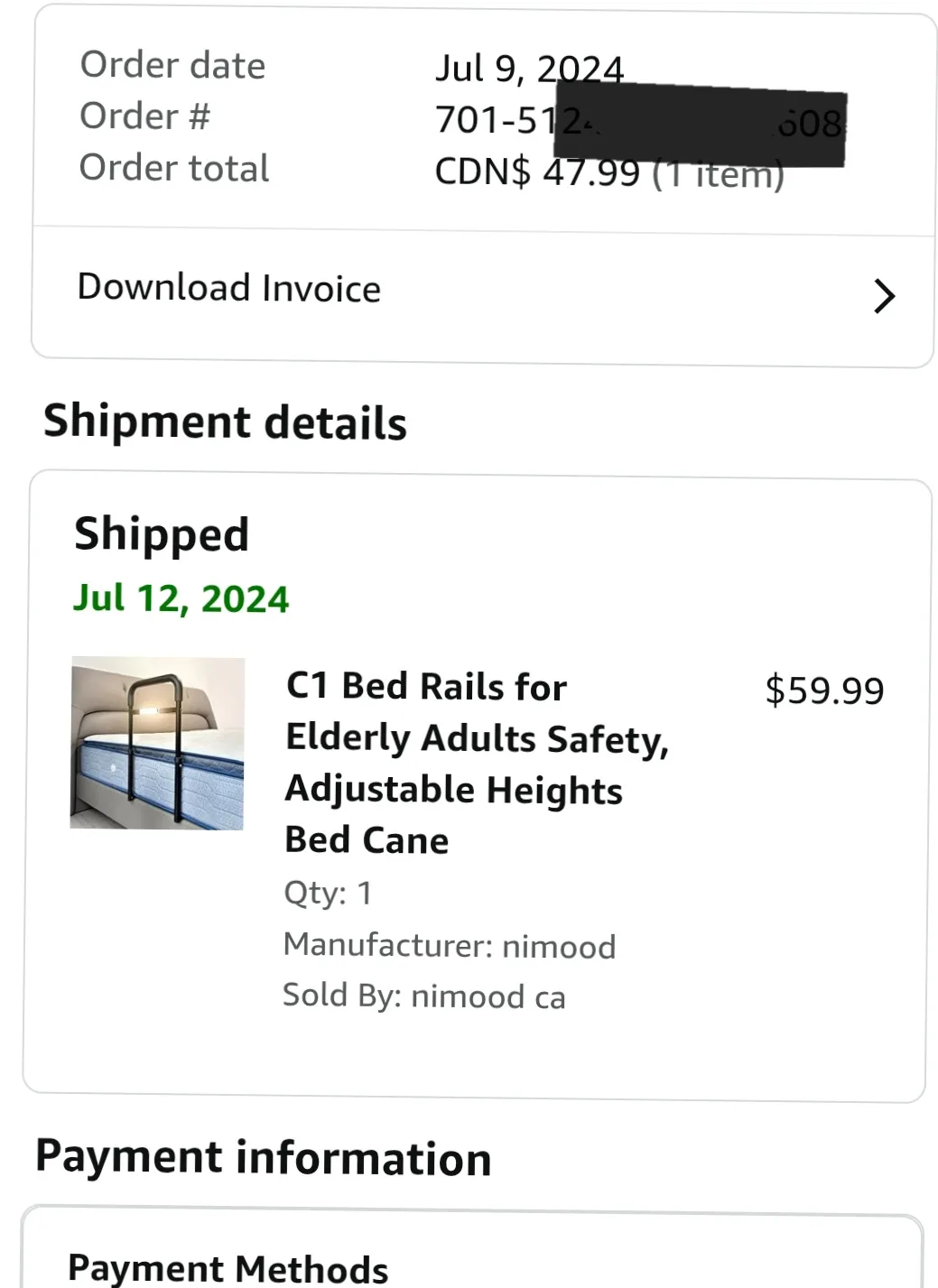The height and width of the screenshot is (1288, 938).
Task: Click the bed rail product thumbnail
Action: 157,743
